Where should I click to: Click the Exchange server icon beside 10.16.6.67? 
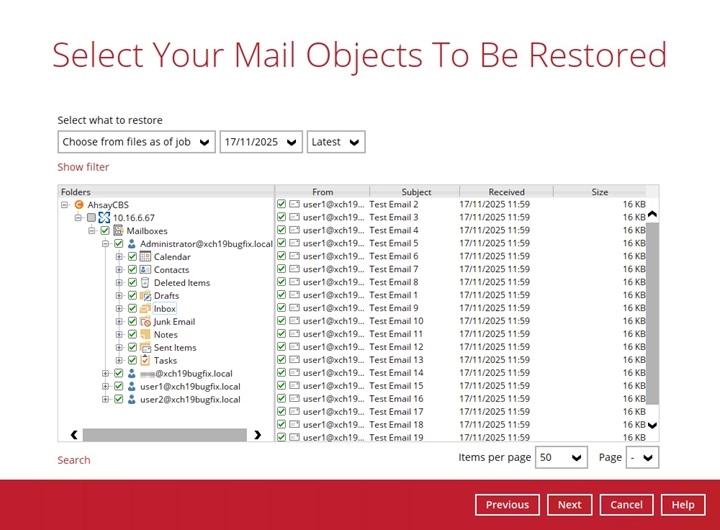coord(104,217)
